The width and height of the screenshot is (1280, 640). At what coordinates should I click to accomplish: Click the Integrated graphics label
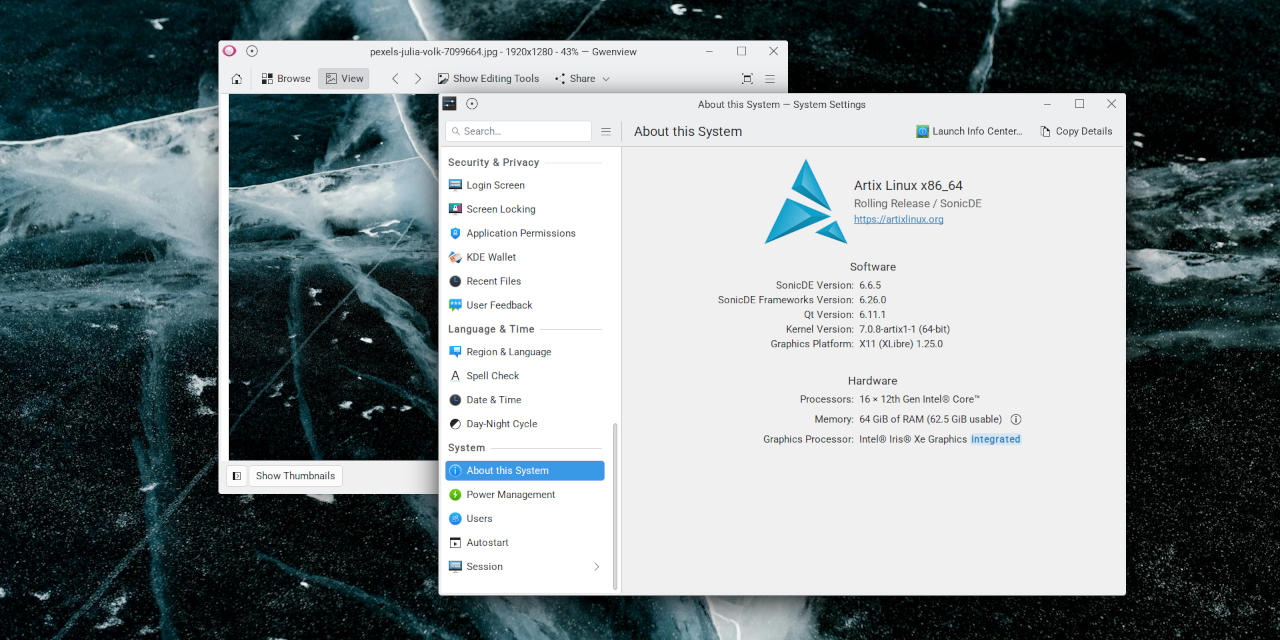[x=996, y=439]
